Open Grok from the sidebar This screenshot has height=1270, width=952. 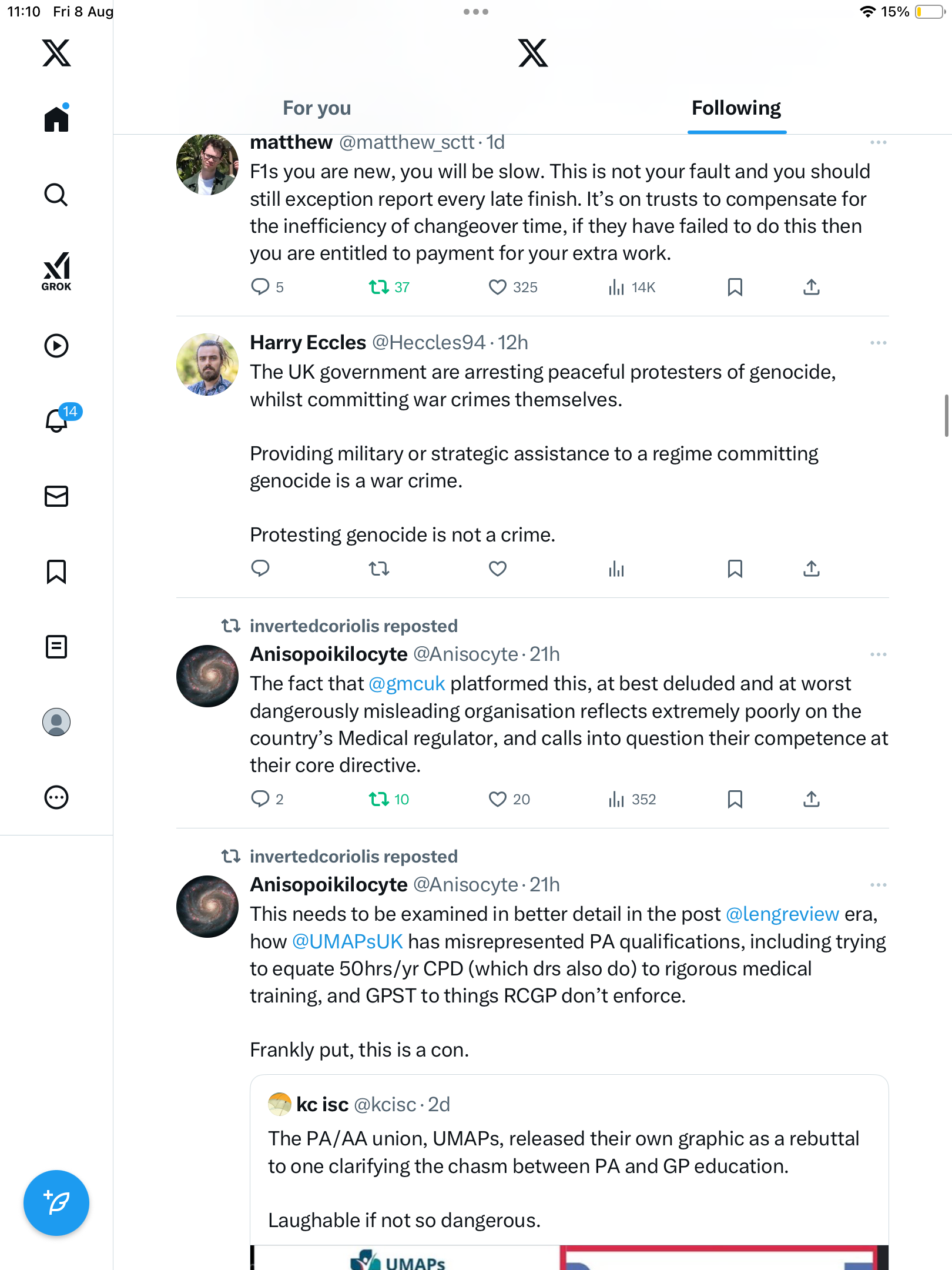coord(56,271)
